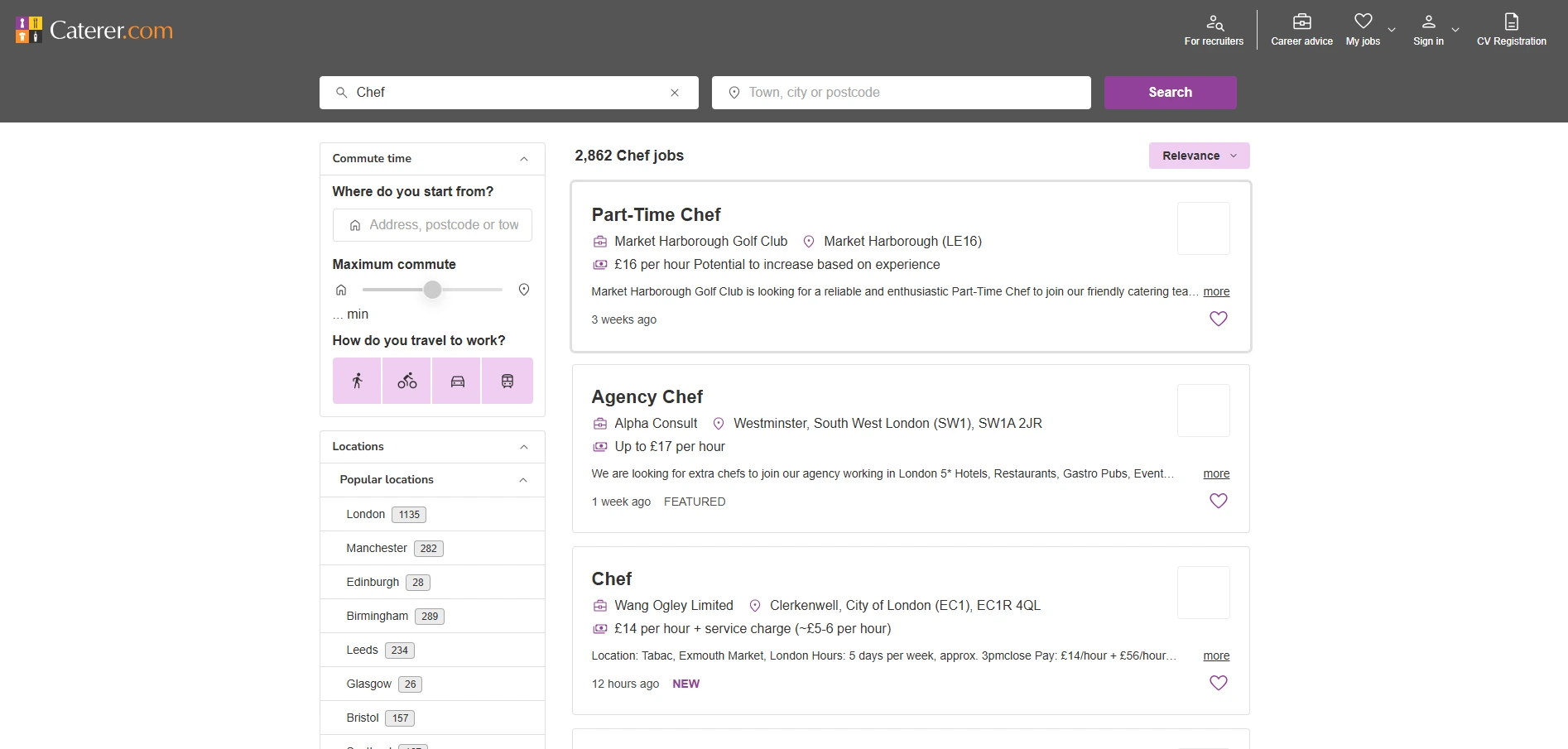Clear the Chef keyword search field
The height and width of the screenshot is (749, 1568).
point(675,93)
